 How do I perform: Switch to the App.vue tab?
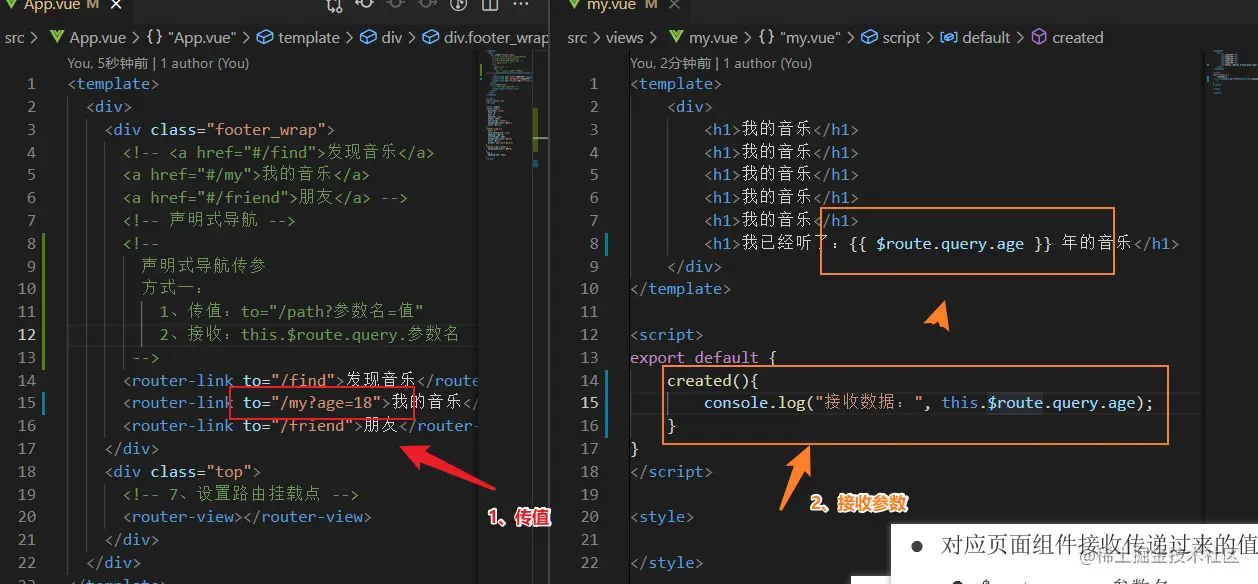coord(55,7)
